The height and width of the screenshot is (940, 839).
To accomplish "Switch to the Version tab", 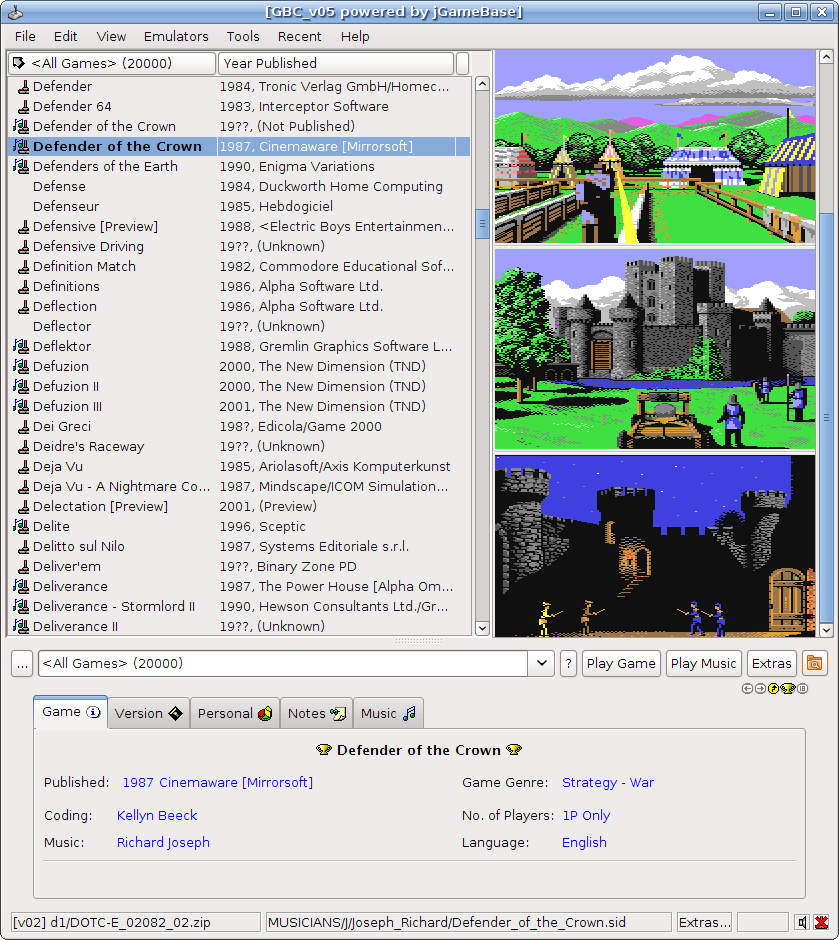I will (x=148, y=713).
